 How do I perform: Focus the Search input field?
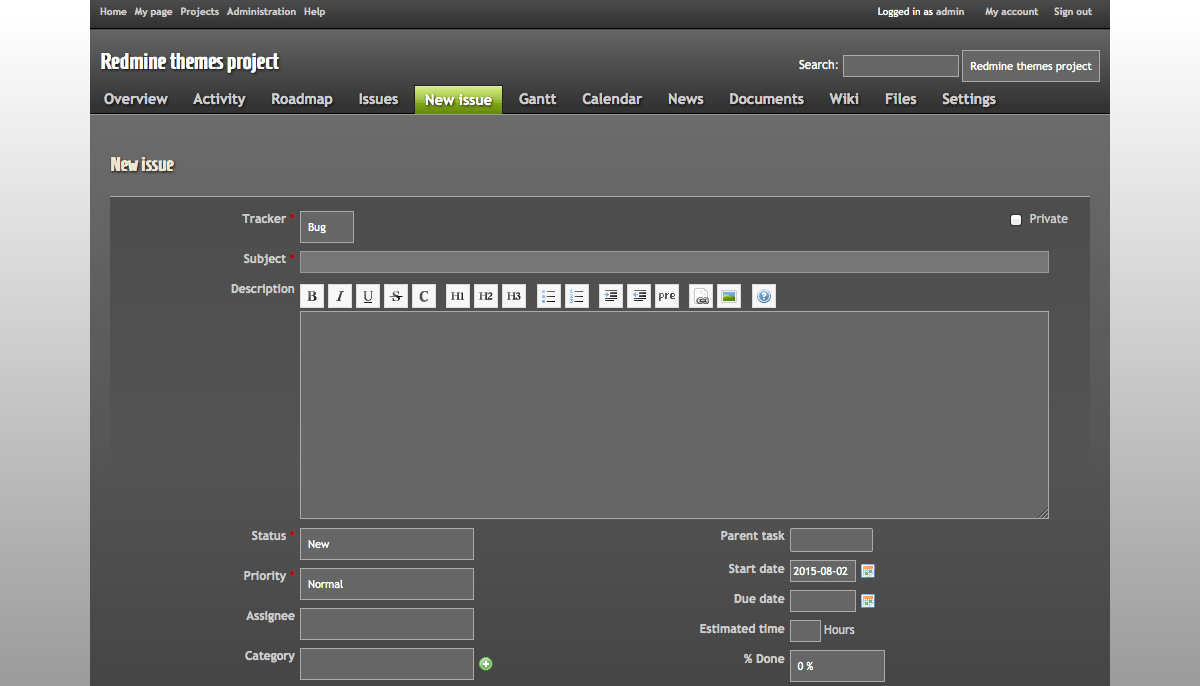click(x=901, y=66)
